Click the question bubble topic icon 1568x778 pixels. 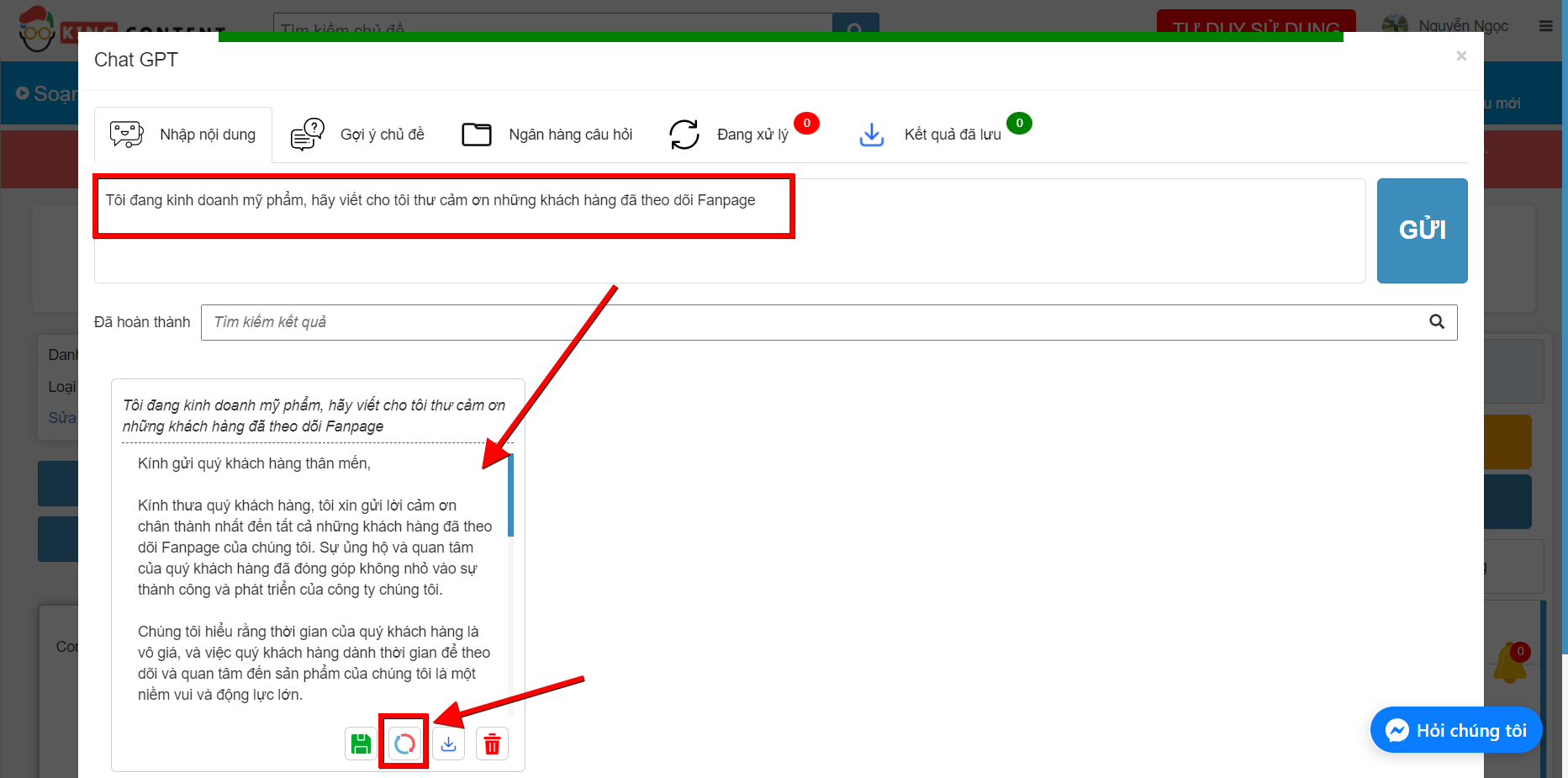click(x=308, y=135)
